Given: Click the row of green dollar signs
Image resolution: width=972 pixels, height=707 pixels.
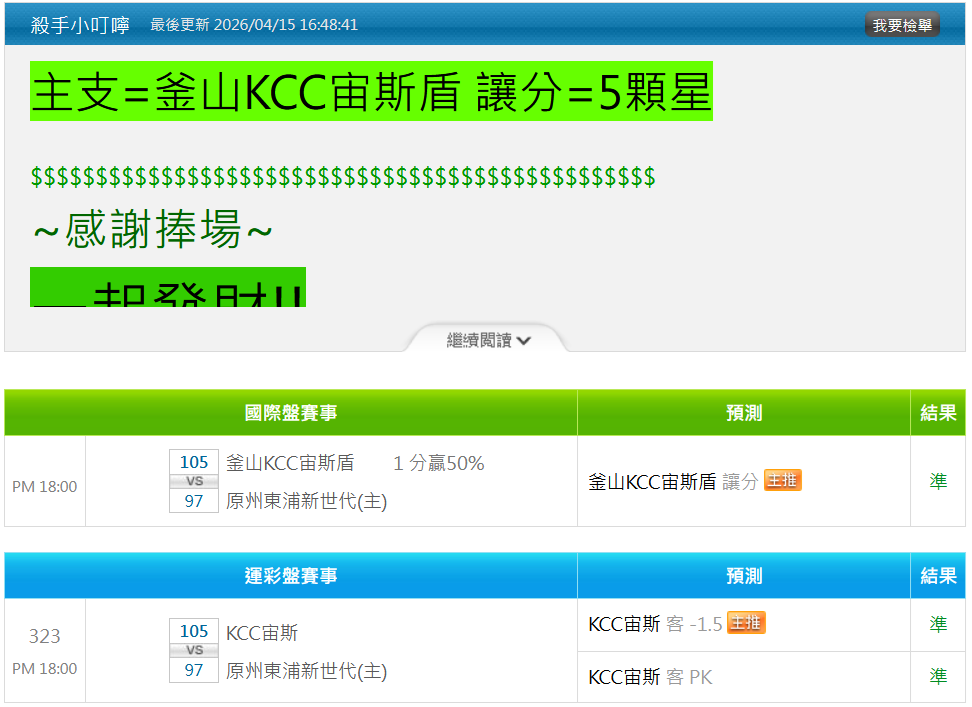Looking at the screenshot, I should tap(343, 177).
